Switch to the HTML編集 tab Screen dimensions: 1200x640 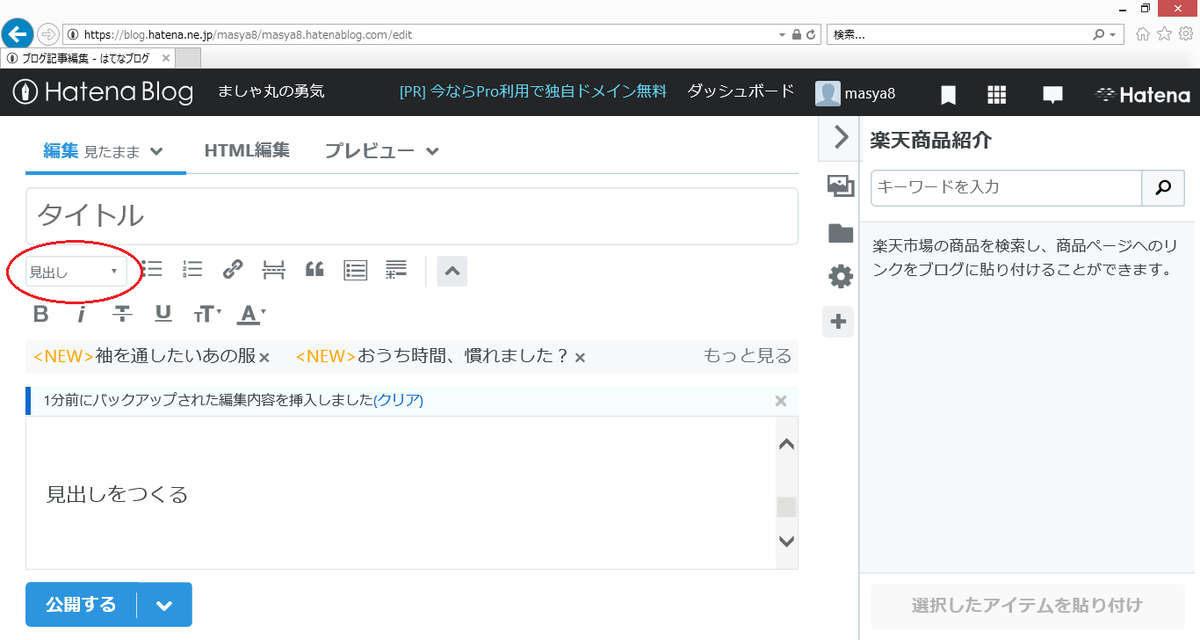(247, 151)
